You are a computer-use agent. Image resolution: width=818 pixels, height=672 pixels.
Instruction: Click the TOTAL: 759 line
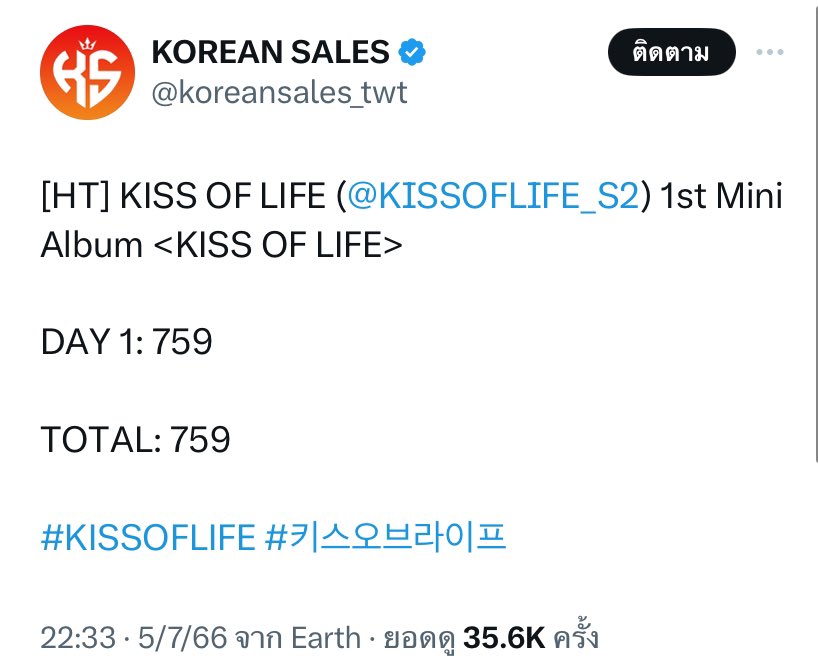[x=136, y=439]
